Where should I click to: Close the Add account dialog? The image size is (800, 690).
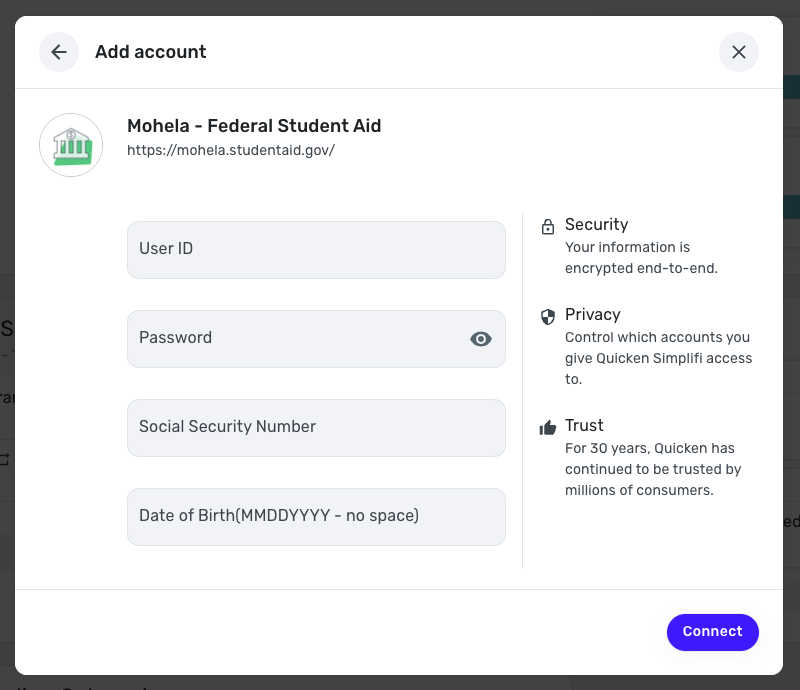[739, 52]
